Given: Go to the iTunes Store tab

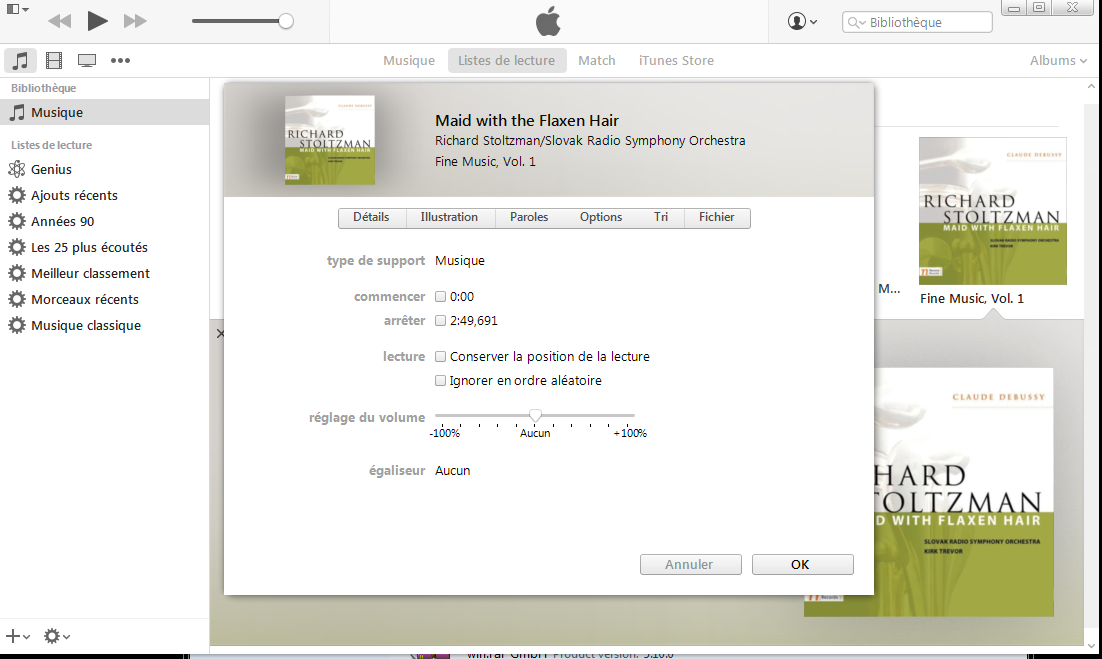Looking at the screenshot, I should point(676,60).
